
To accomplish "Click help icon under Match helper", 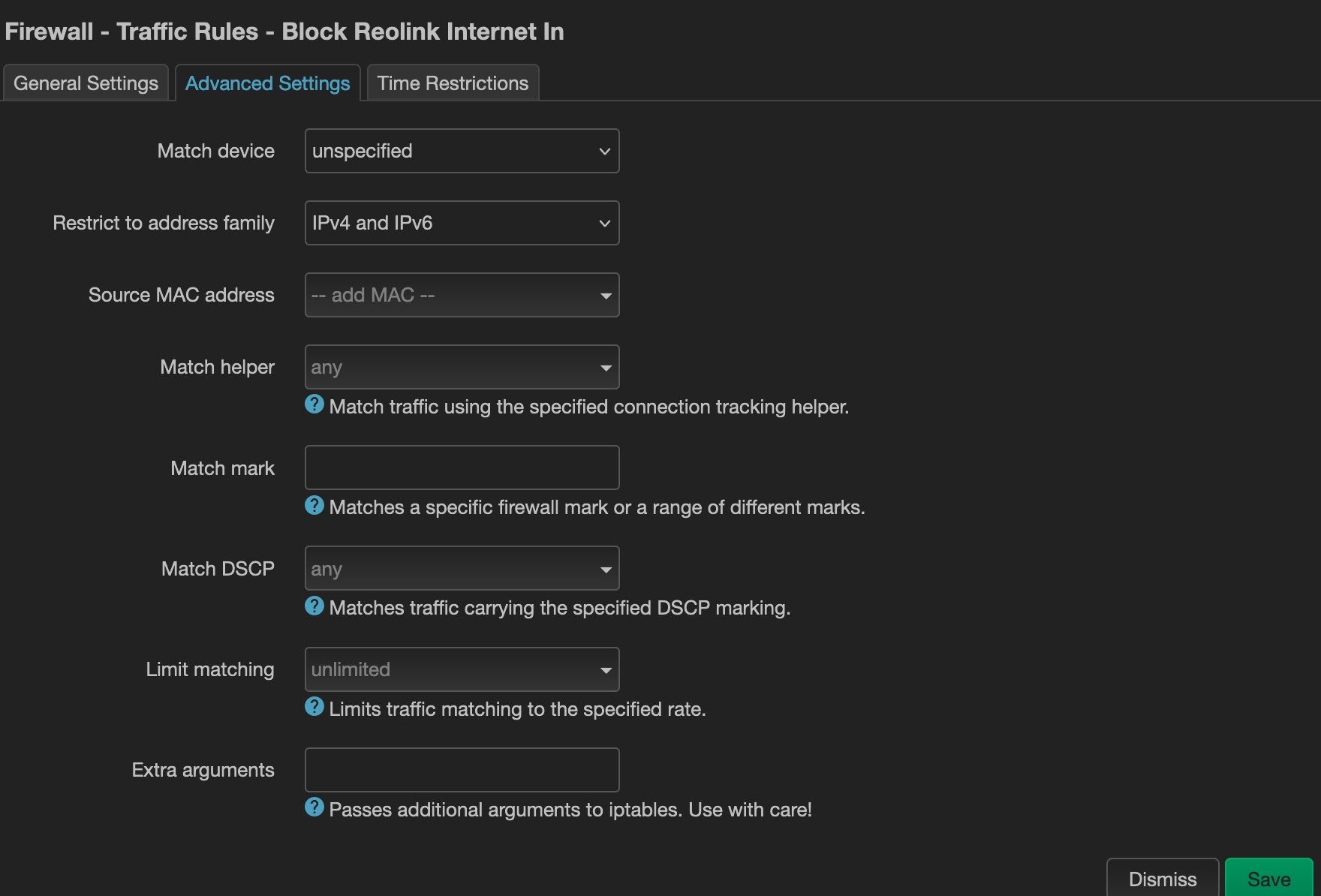I will [x=314, y=404].
